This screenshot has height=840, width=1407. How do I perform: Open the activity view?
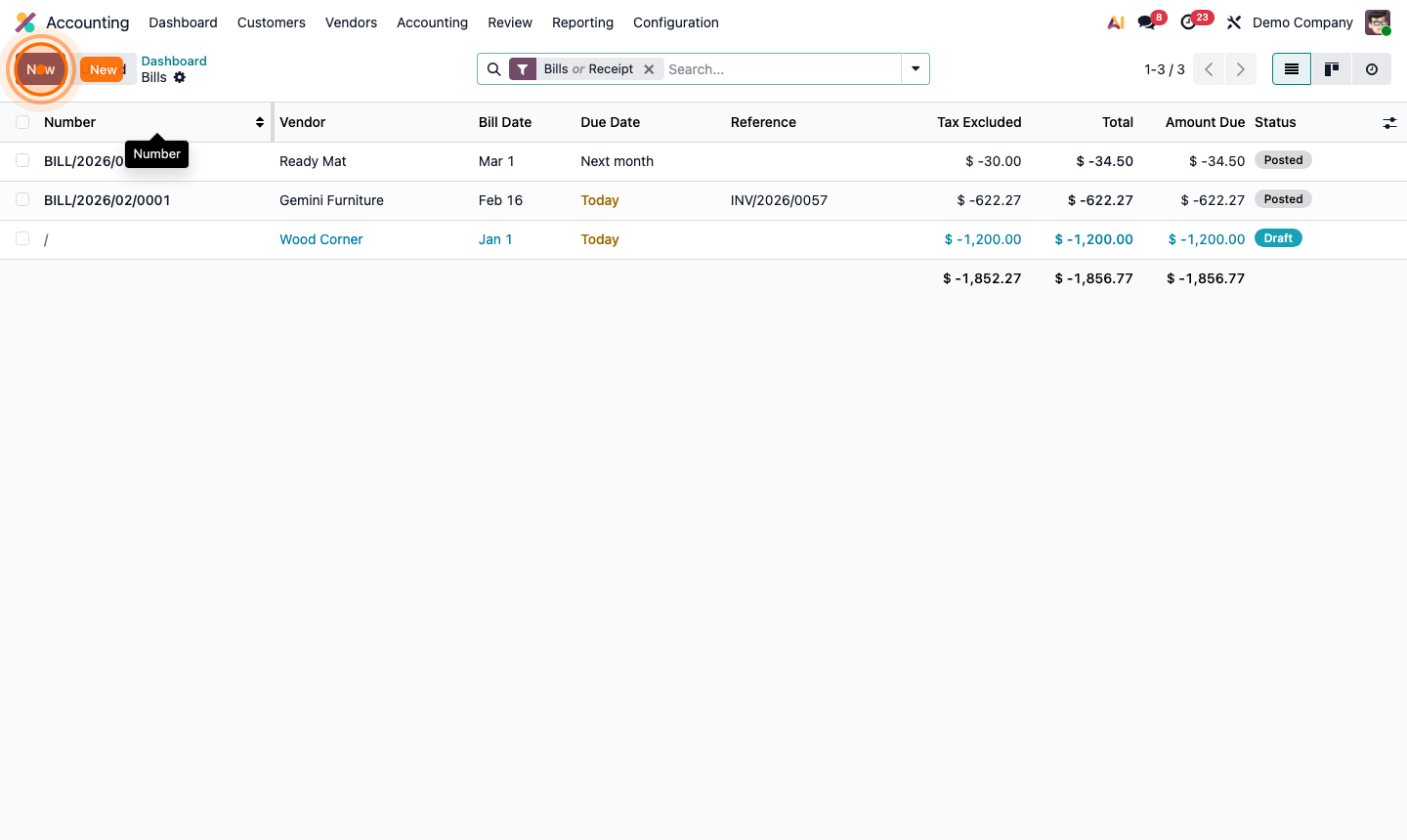tap(1372, 68)
